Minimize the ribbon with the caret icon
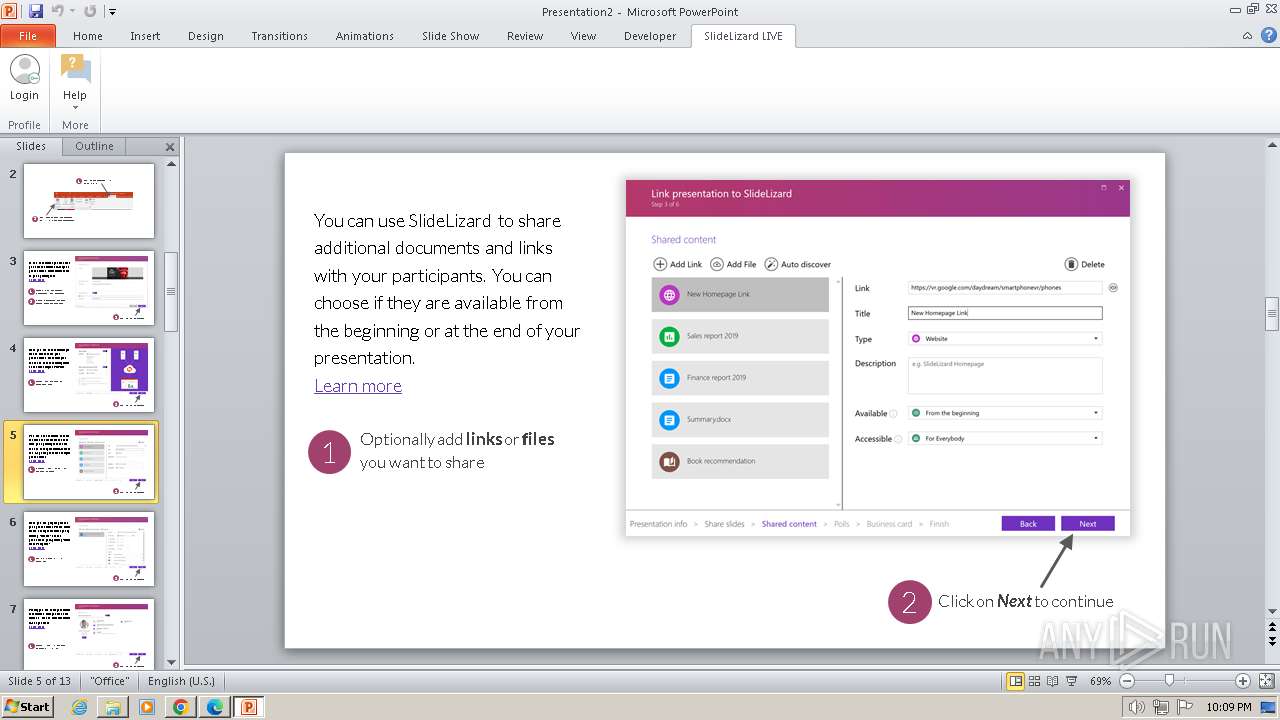 [x=1247, y=36]
